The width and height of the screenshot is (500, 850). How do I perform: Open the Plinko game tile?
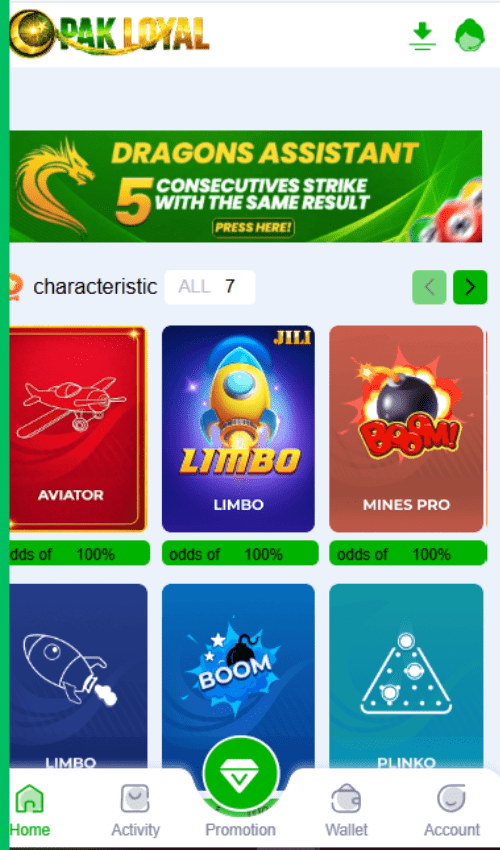[x=406, y=675]
